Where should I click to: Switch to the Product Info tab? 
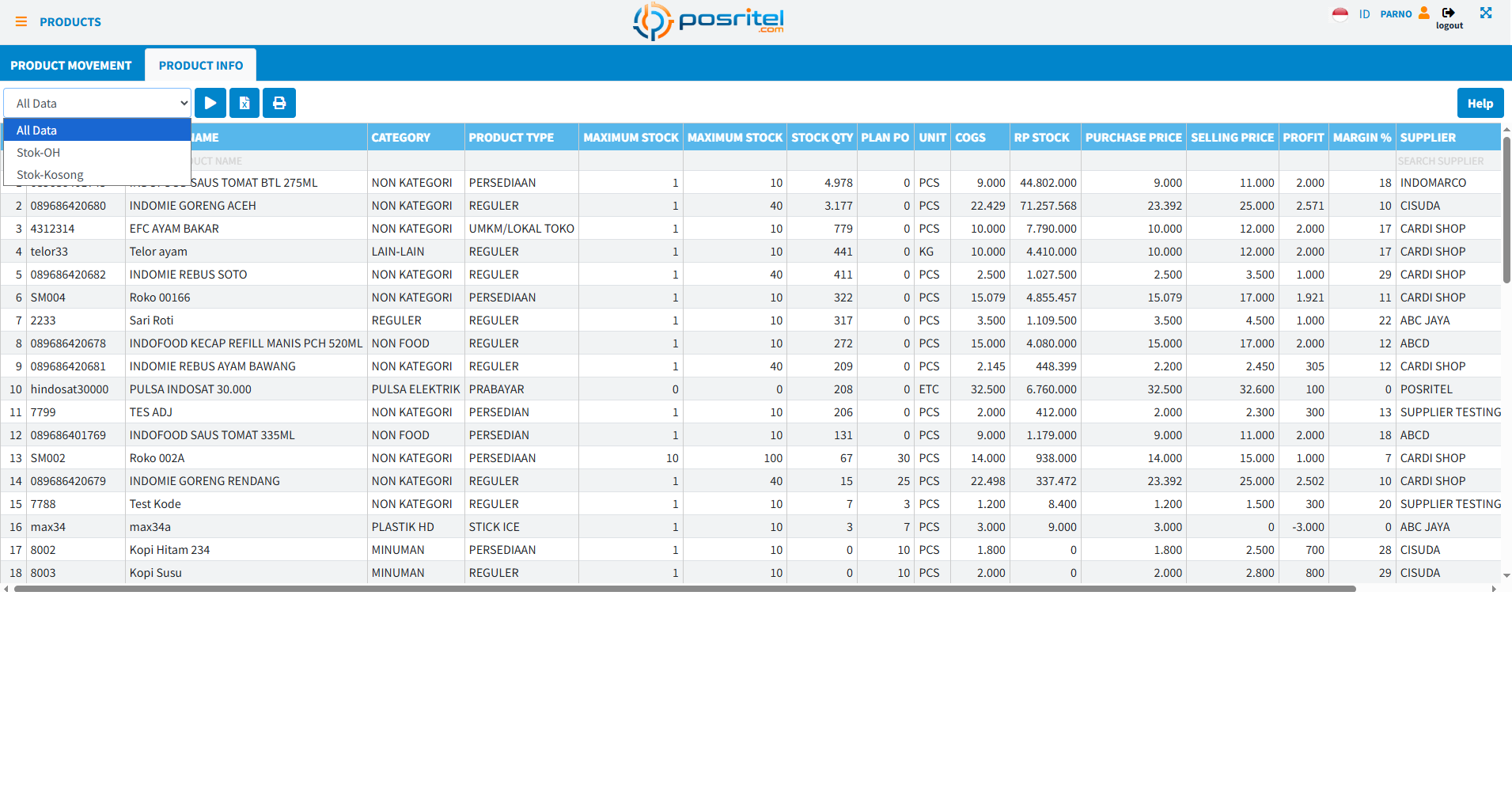click(201, 66)
